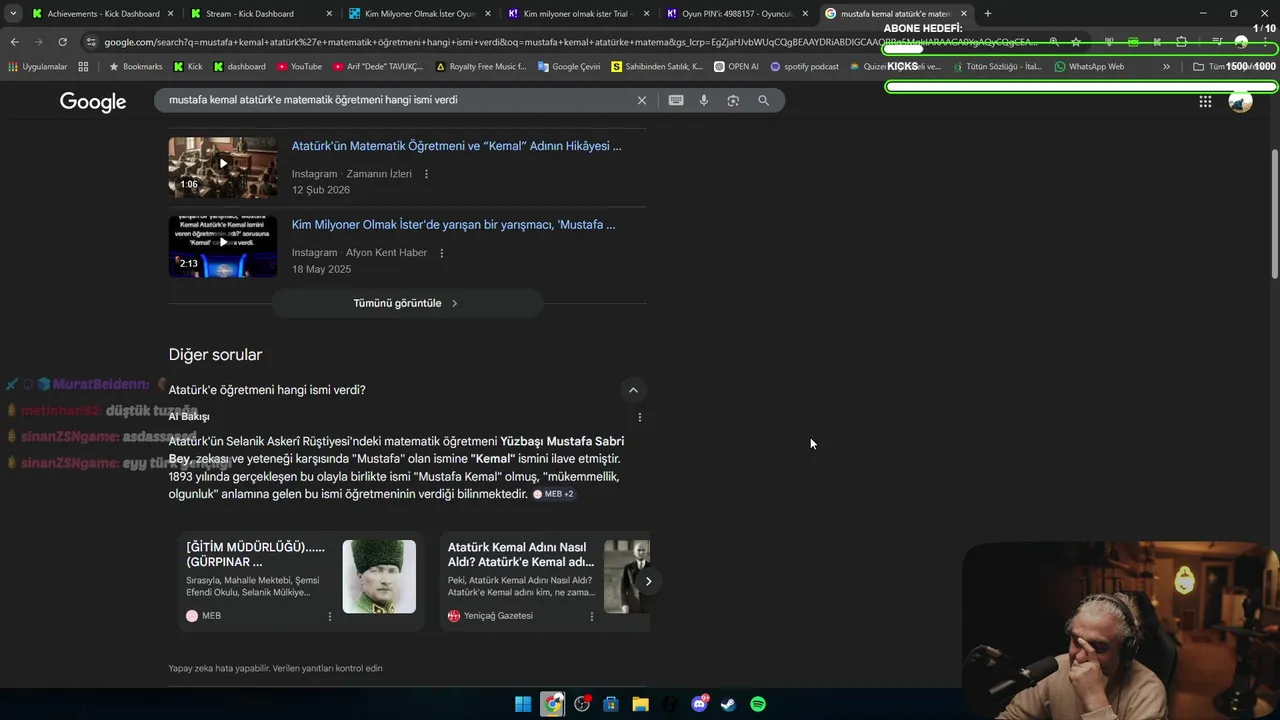Screen dimensions: 1280x720
Task: Open 'Atatürk'ün Matematik Öğretmeni ve Kemal' video link
Action: (x=456, y=146)
